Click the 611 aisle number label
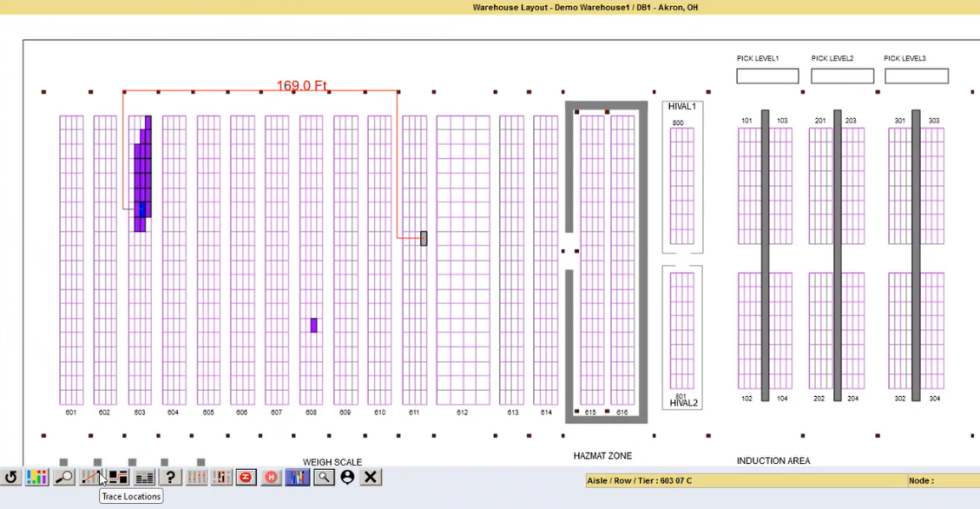The height and width of the screenshot is (509, 980). click(x=414, y=413)
